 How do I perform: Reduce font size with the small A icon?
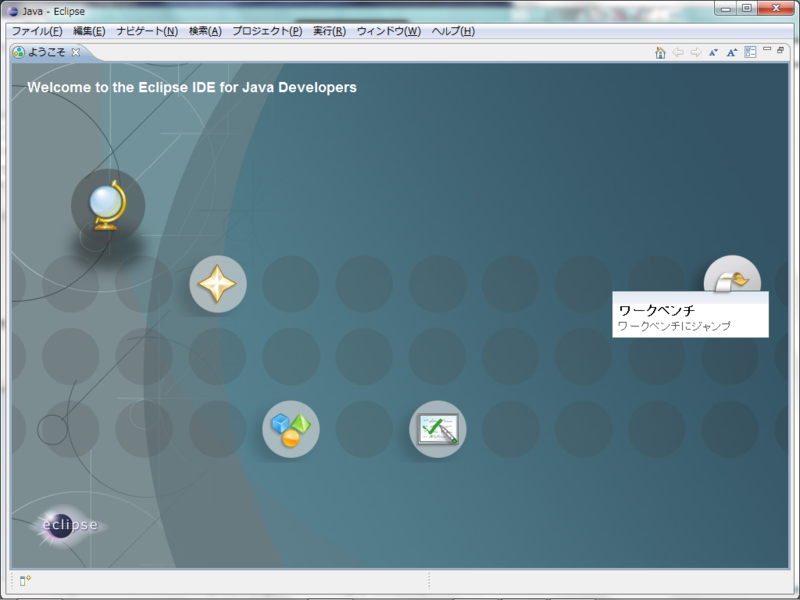[714, 52]
